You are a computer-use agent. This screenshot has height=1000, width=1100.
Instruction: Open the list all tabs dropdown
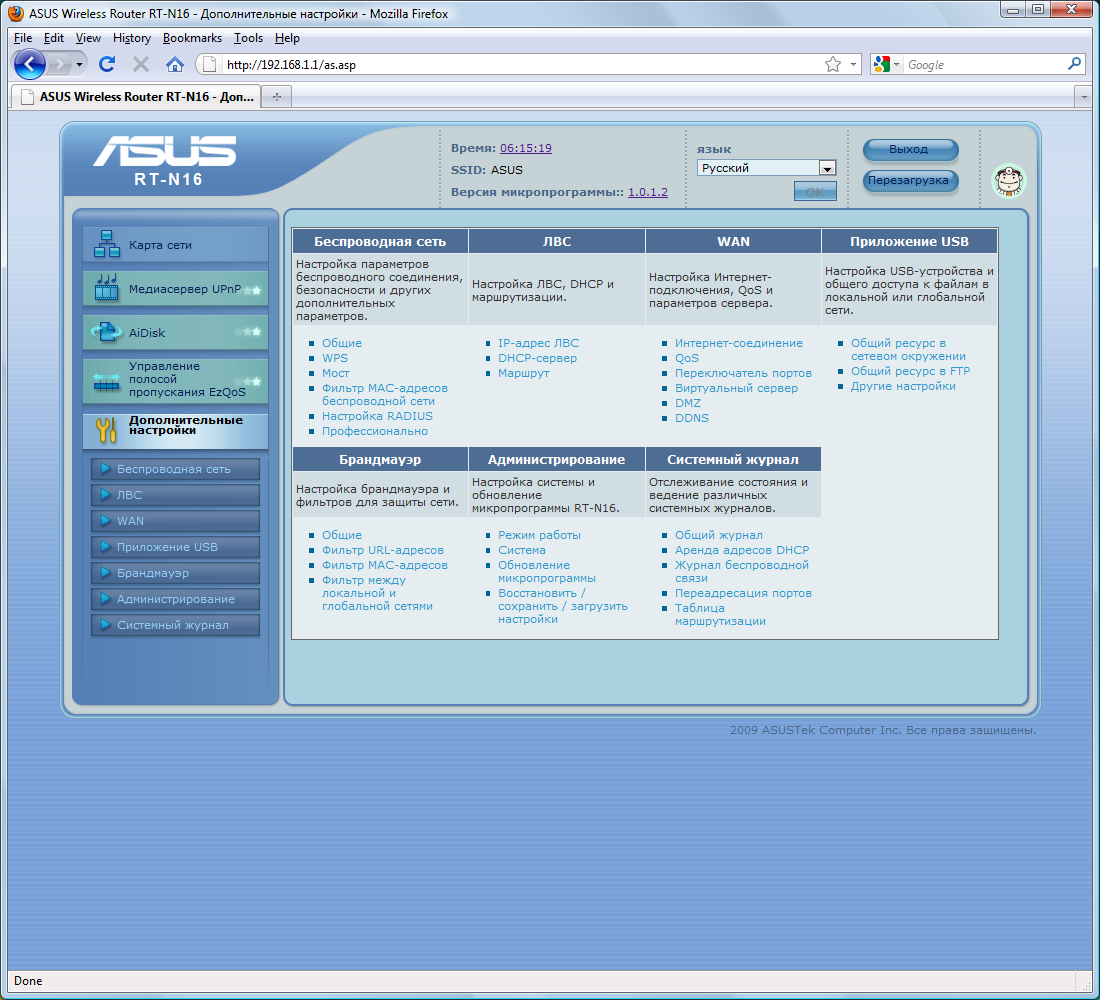(1083, 97)
